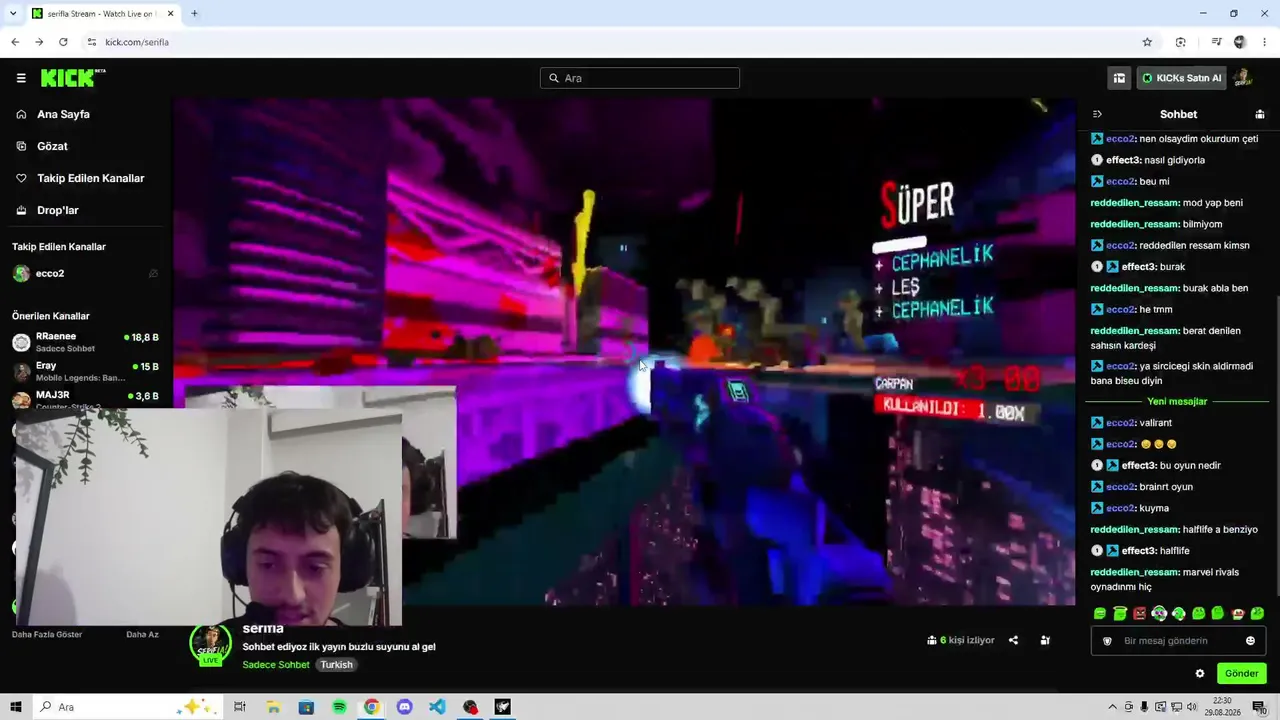This screenshot has height=720, width=1280.
Task: Open recommended channel RRaenee
Action: (86, 342)
